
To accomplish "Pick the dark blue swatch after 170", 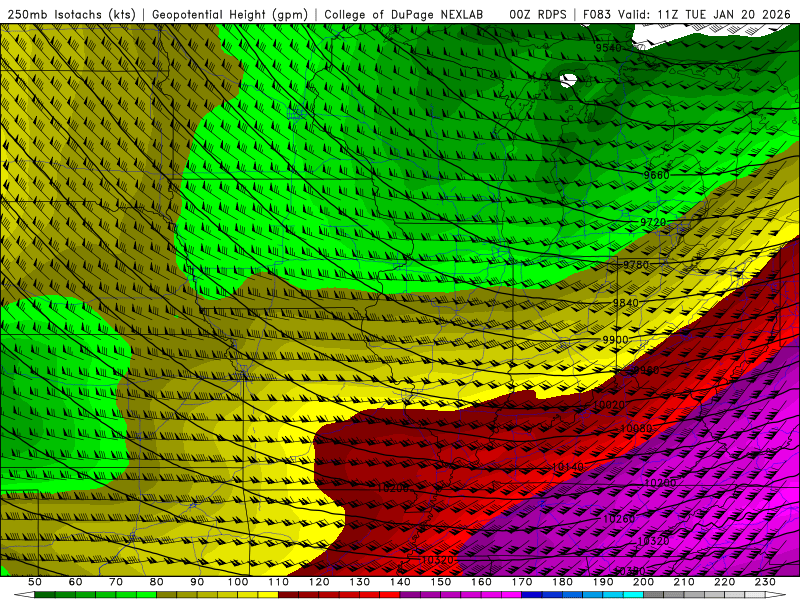I will click(x=532, y=595).
